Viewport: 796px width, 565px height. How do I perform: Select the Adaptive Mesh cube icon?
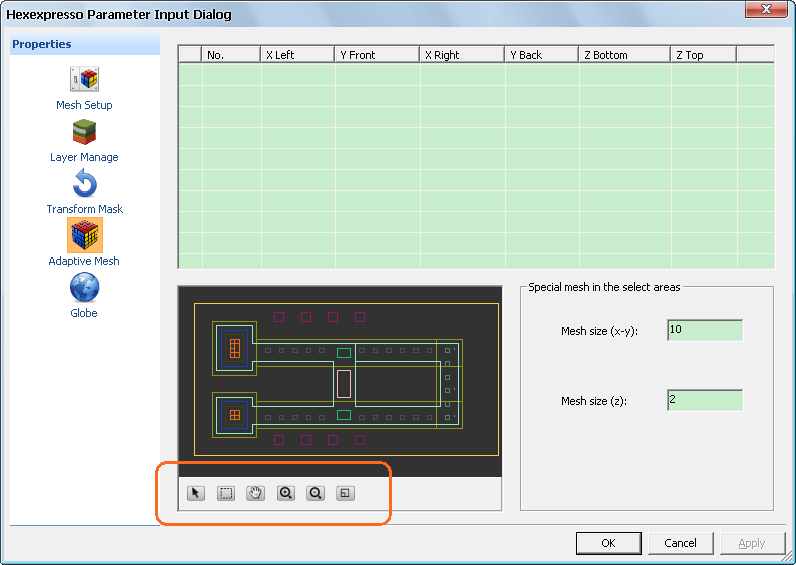(85, 235)
